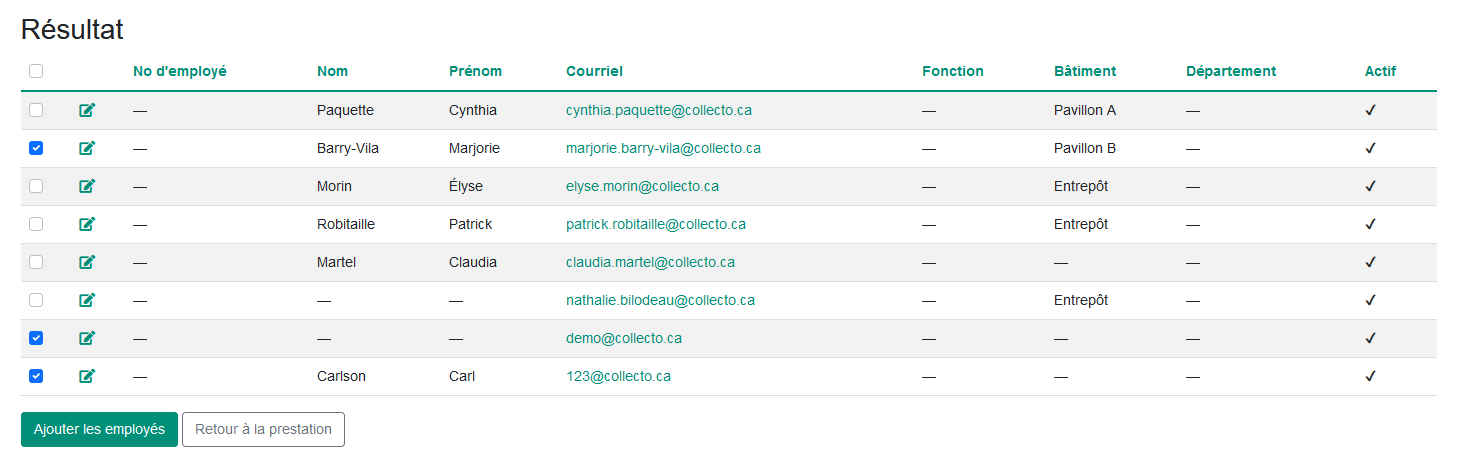Click the Ajouter les employés button
This screenshot has width=1461, height=463.
[x=99, y=429]
